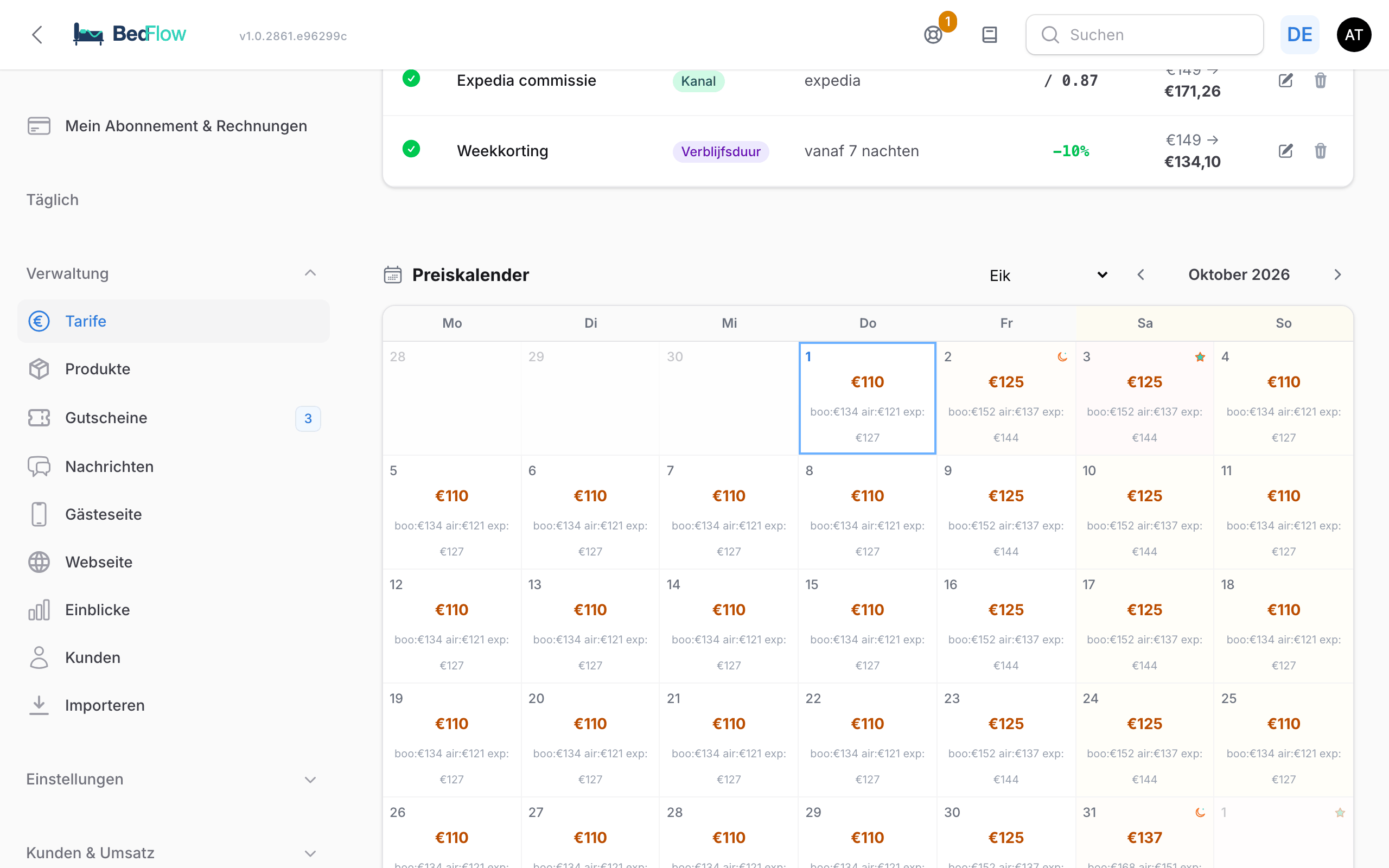Screen dimensions: 1389x868
Task: Expand the Einstellungen section
Action: pyautogui.click(x=310, y=780)
